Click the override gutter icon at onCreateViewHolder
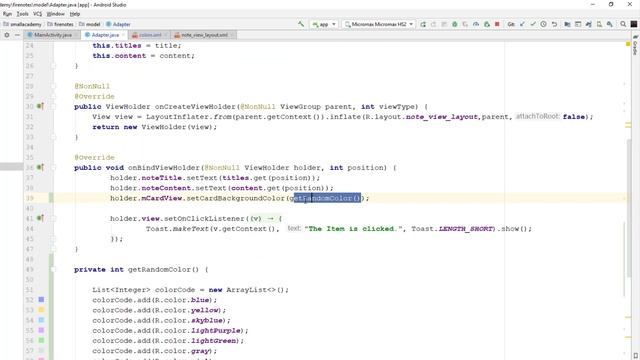Image resolution: width=640 pixels, height=360 pixels. 40,106
